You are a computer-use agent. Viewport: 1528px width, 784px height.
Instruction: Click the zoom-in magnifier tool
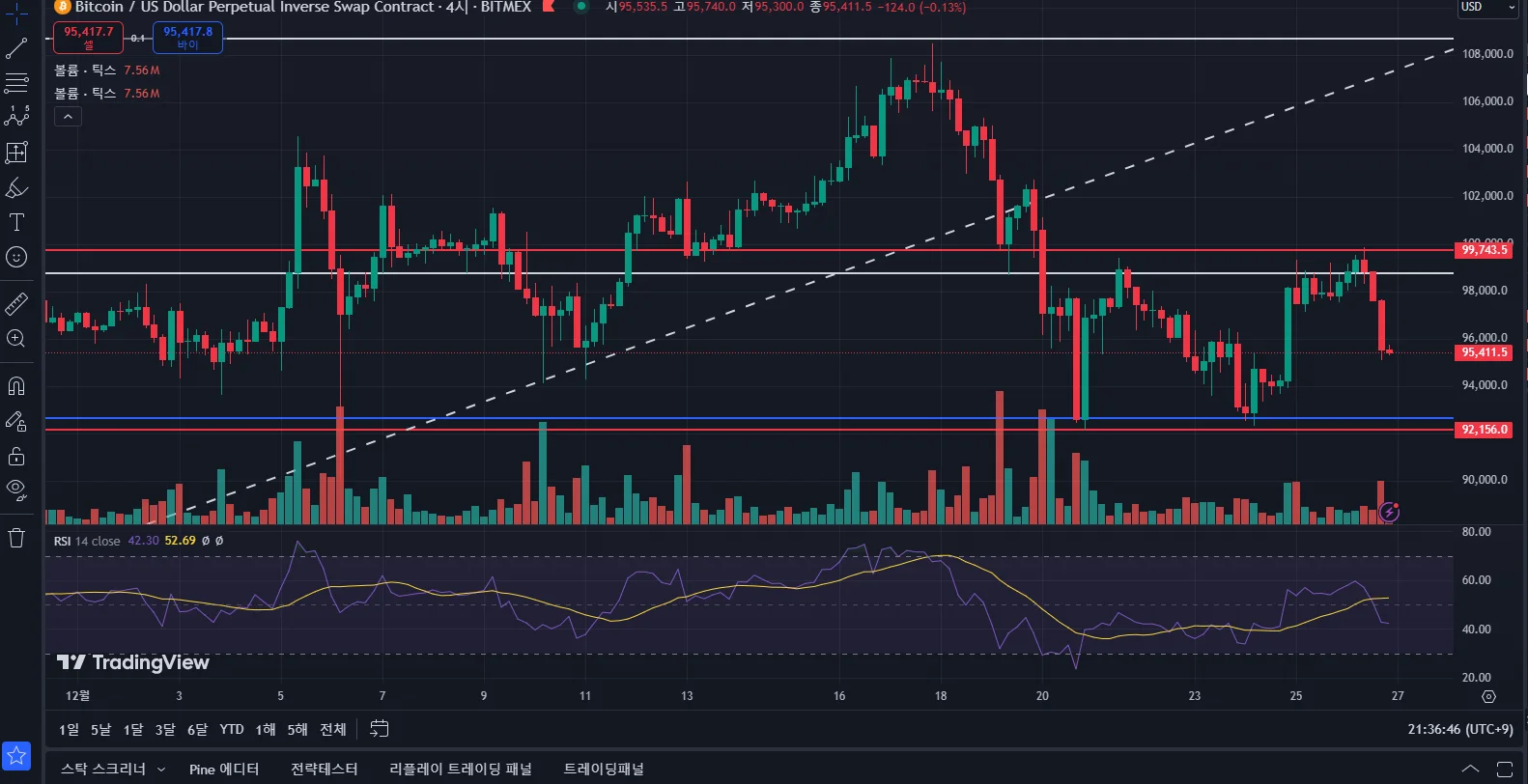click(16, 339)
